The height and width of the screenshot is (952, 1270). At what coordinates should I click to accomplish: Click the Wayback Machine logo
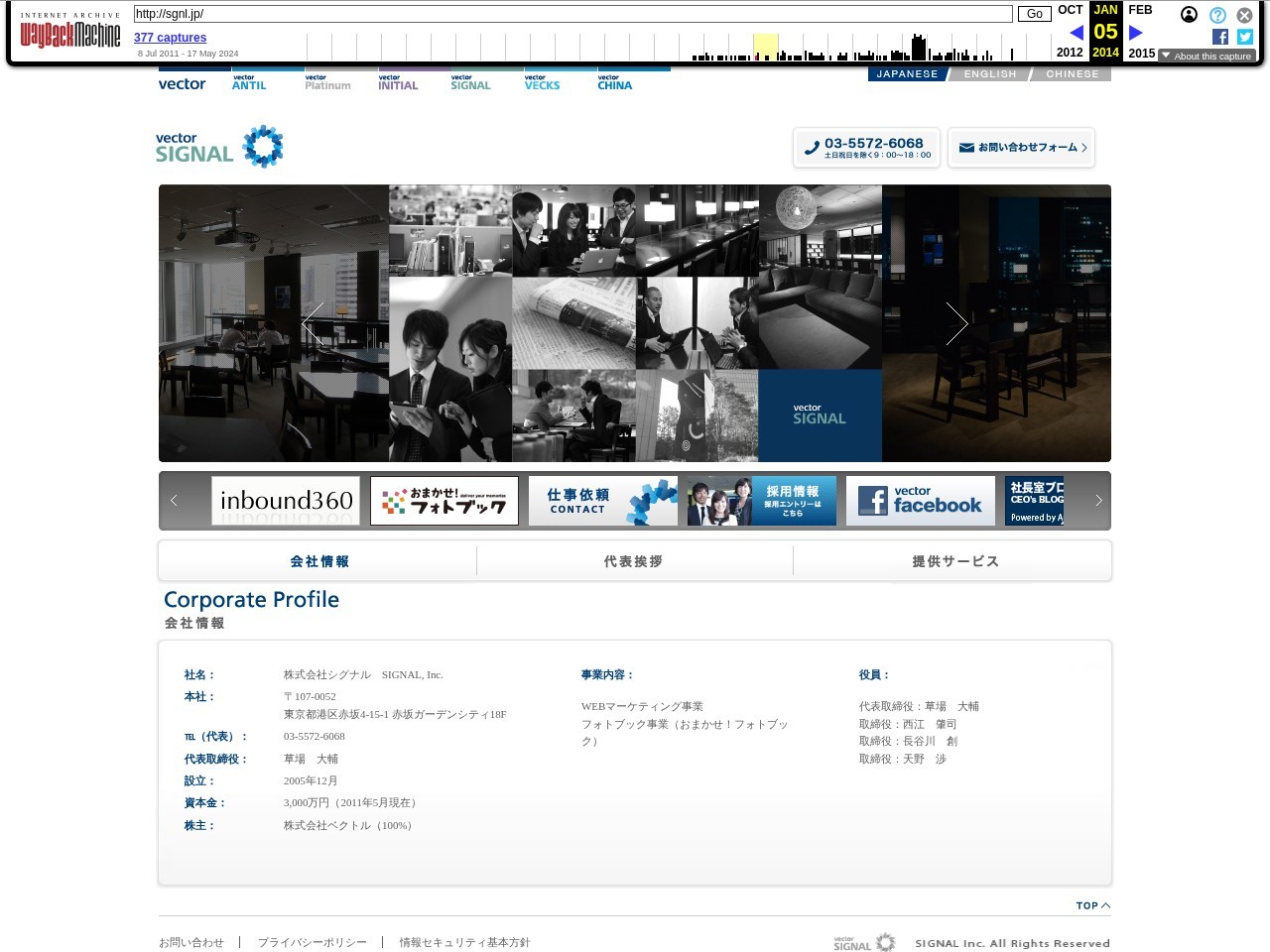[x=69, y=33]
